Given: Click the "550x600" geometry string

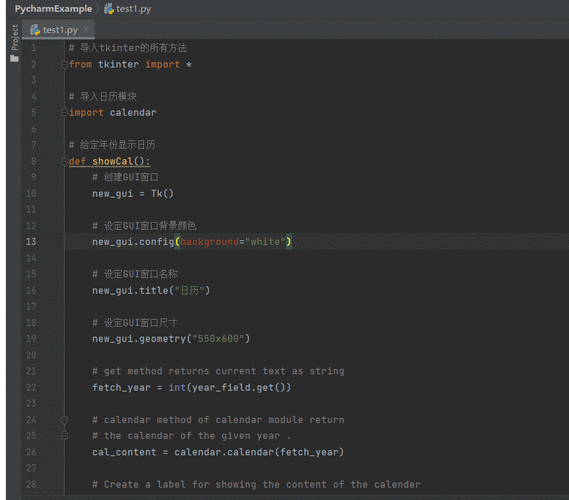Looking at the screenshot, I should pos(218,339).
